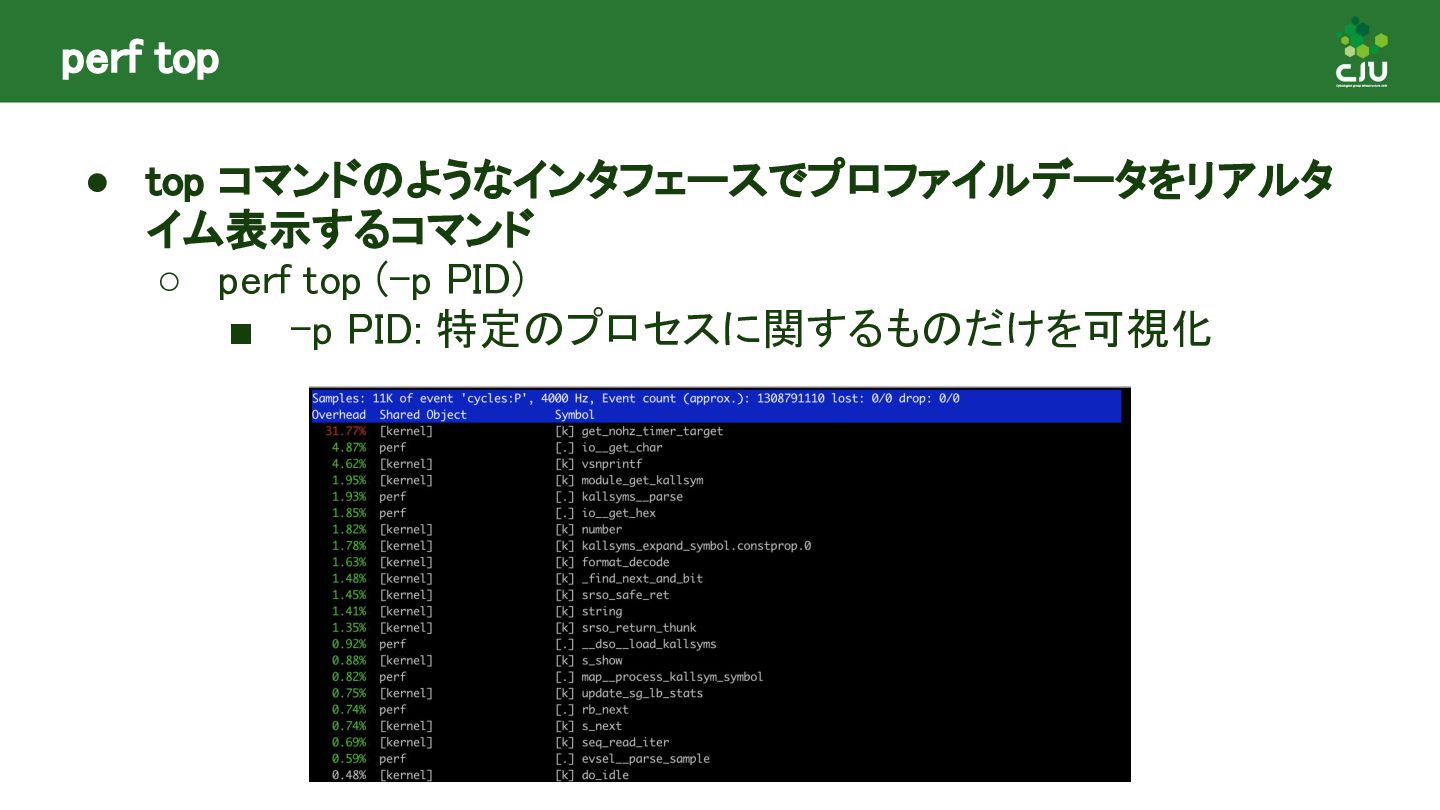Click the srso_safe_ret symbol
This screenshot has height=810, width=1440.
(625, 595)
